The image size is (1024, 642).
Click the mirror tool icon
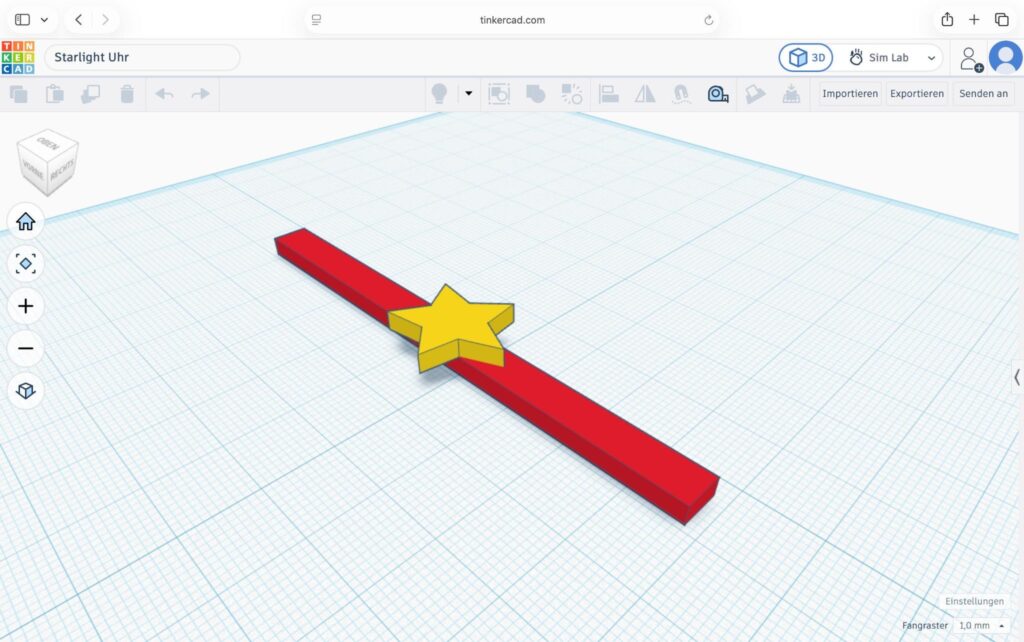645,94
